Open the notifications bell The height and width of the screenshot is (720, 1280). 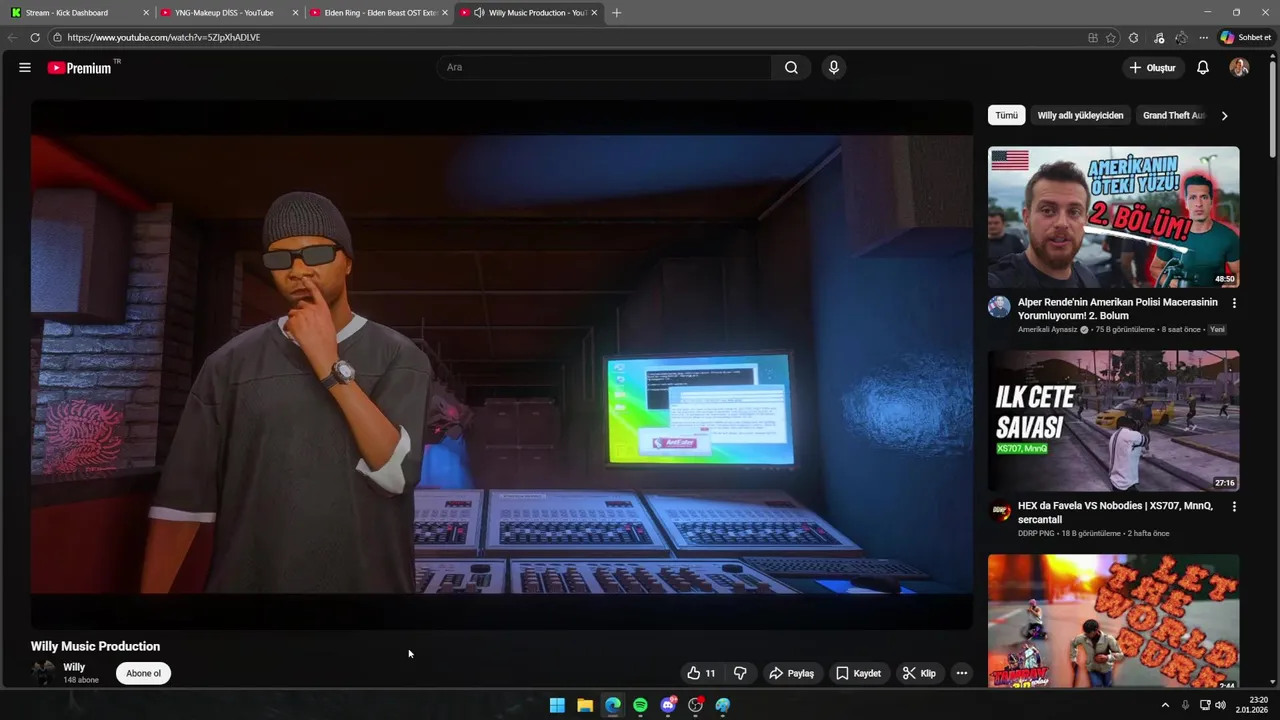(1203, 68)
